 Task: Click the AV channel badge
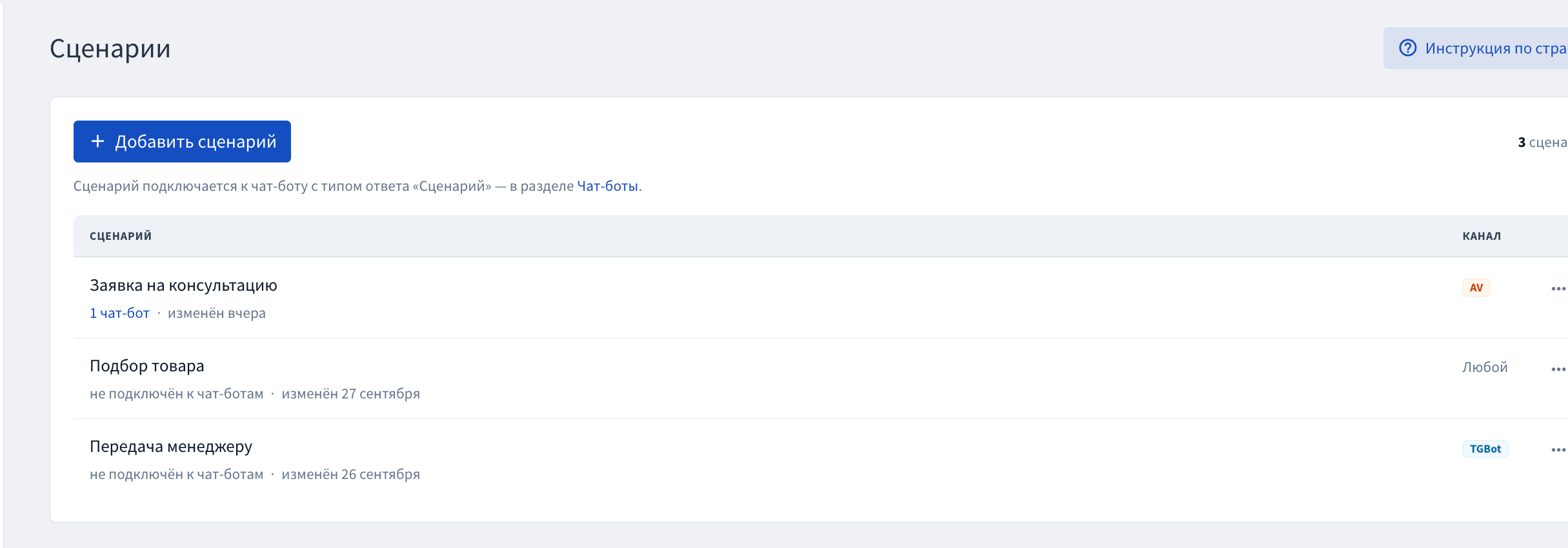click(1476, 288)
